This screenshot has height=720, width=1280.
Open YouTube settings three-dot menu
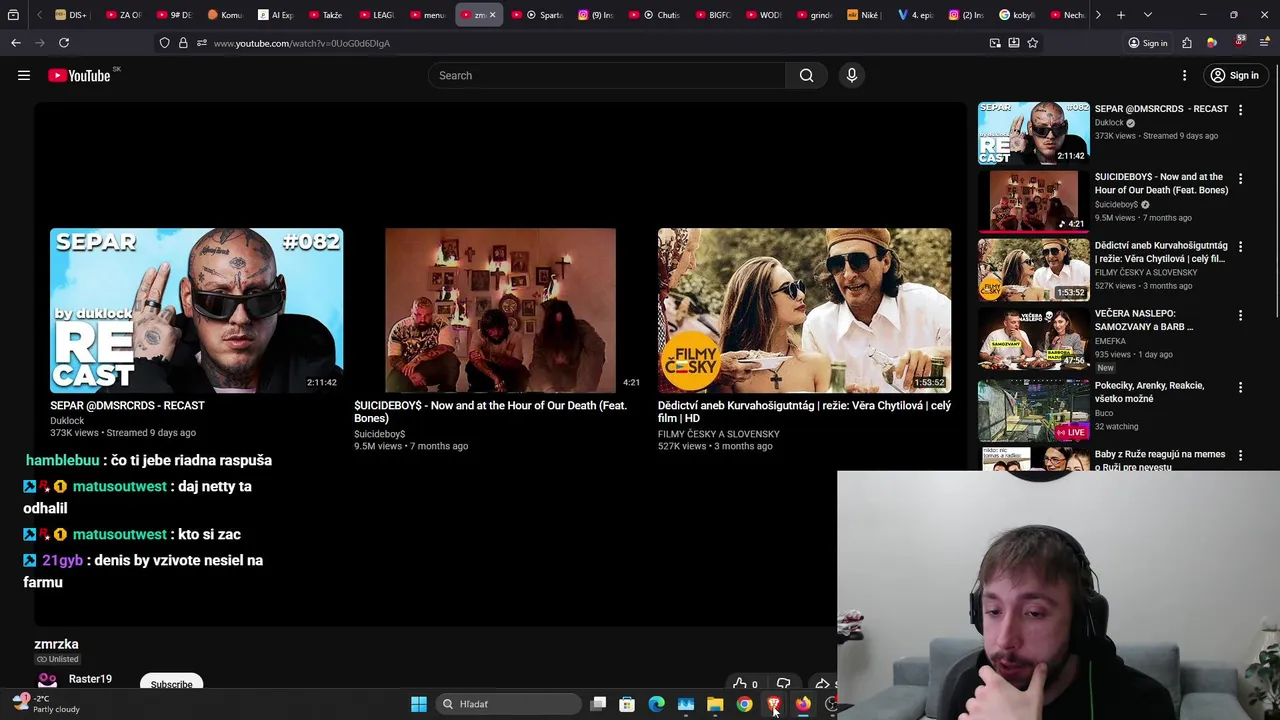coord(1184,75)
